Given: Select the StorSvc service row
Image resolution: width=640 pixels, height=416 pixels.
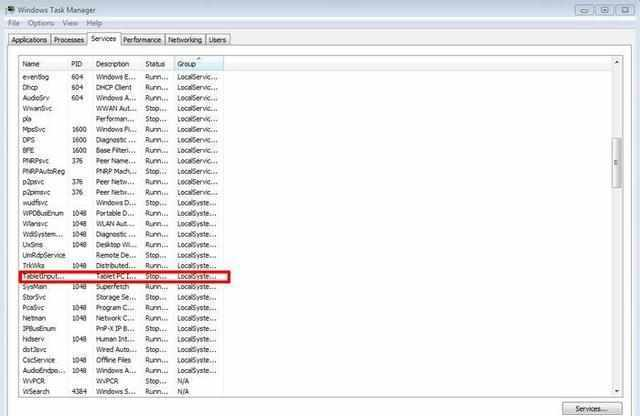Looking at the screenshot, I should tap(121, 297).
